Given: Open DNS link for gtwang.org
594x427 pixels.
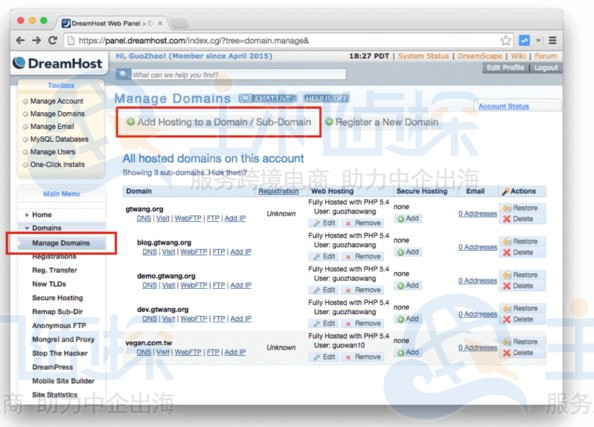Looking at the screenshot, I should [144, 219].
